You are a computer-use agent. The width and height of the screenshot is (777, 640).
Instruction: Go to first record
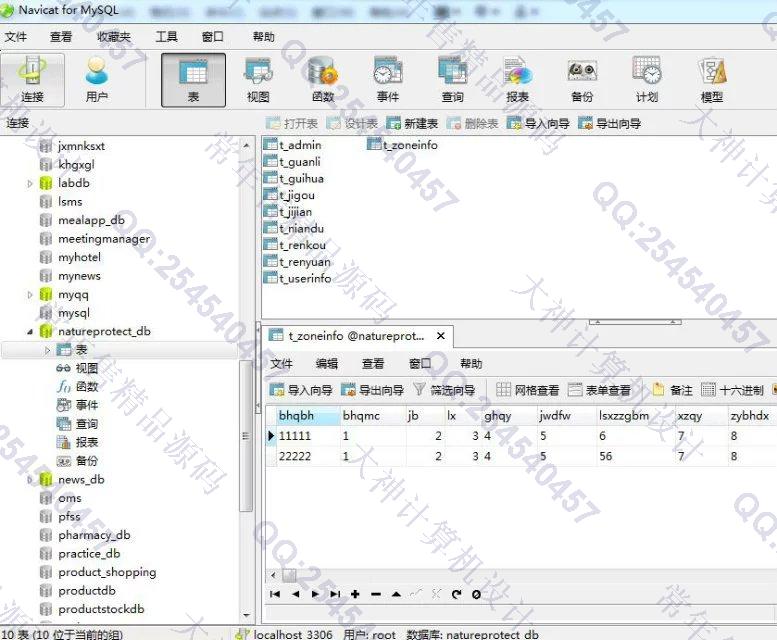click(275, 594)
